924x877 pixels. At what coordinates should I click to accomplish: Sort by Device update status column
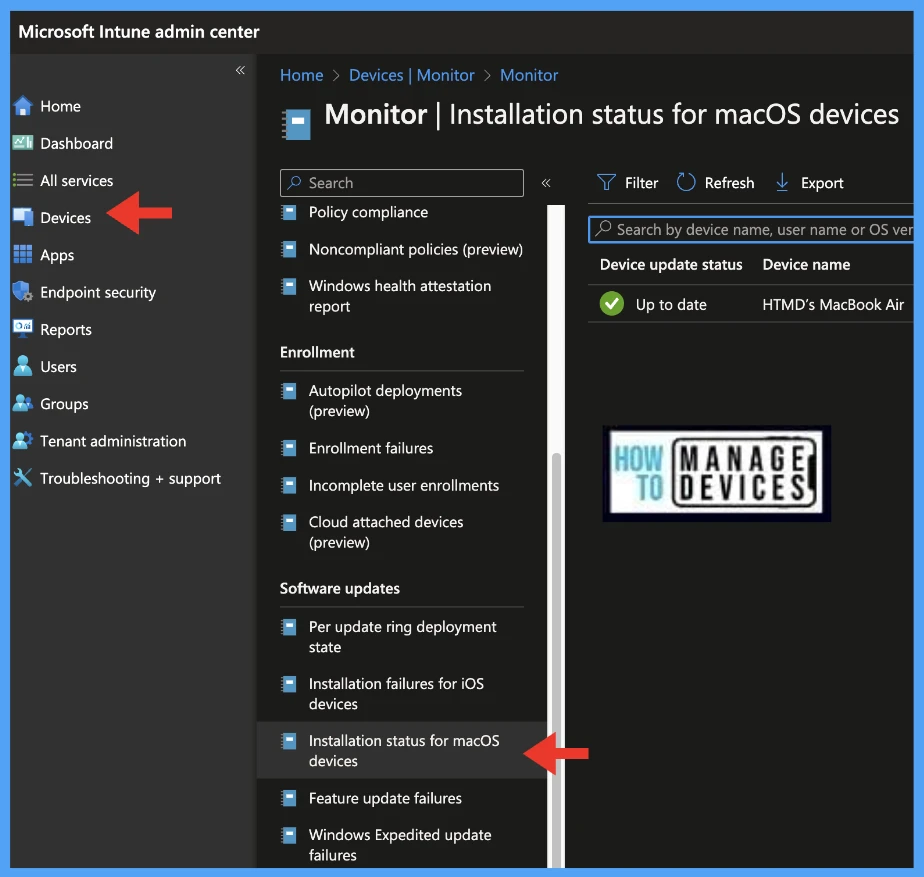tap(671, 265)
